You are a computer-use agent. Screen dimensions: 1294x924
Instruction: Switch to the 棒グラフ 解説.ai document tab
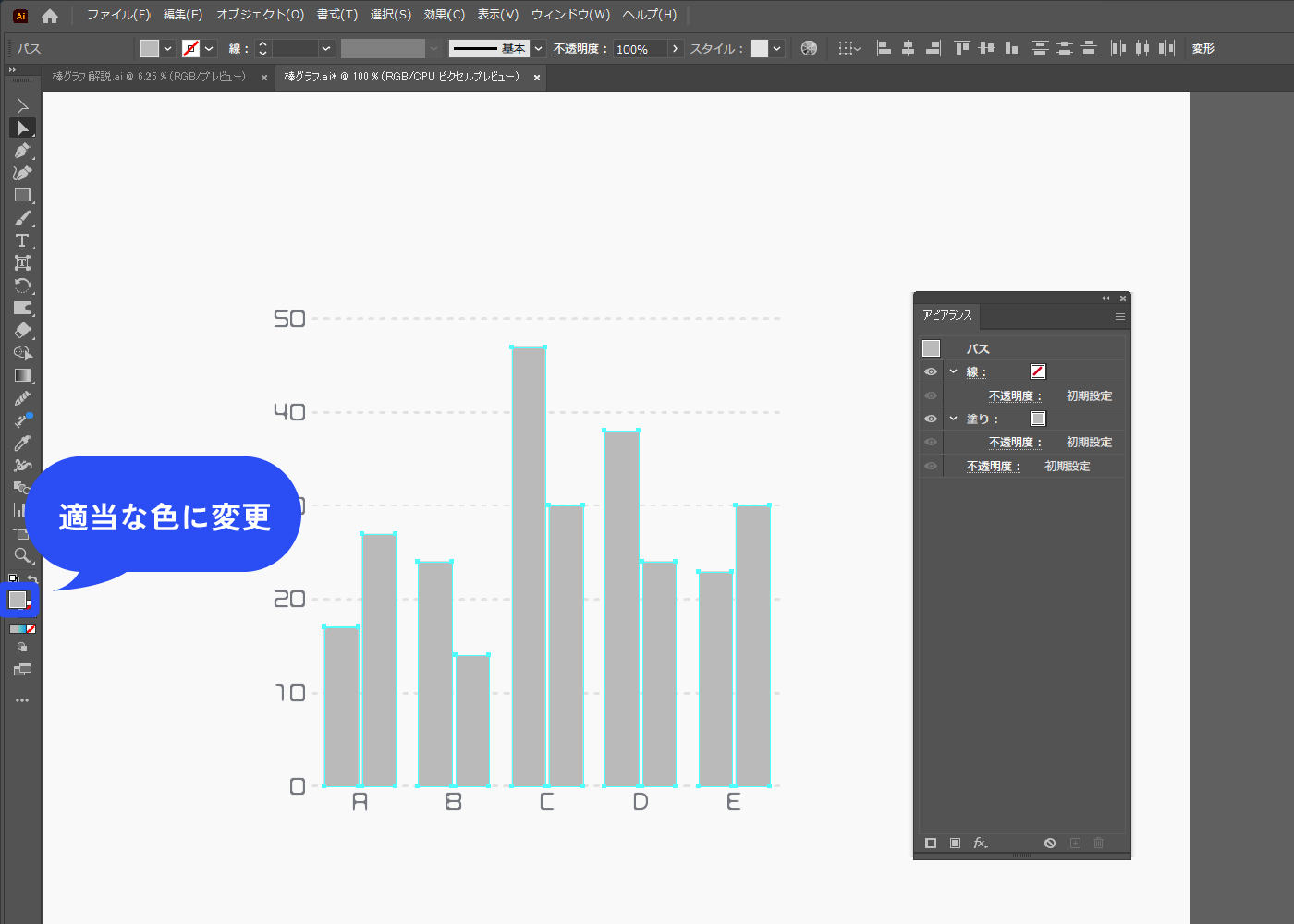pyautogui.click(x=150, y=77)
